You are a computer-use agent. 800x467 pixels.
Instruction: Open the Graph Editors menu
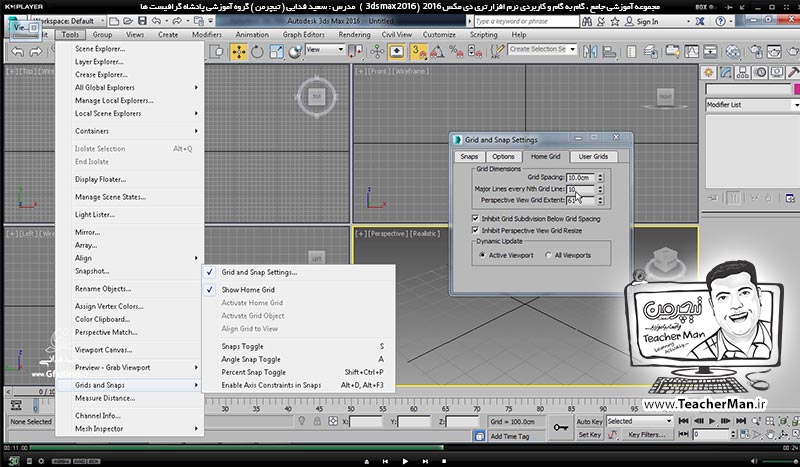304,35
